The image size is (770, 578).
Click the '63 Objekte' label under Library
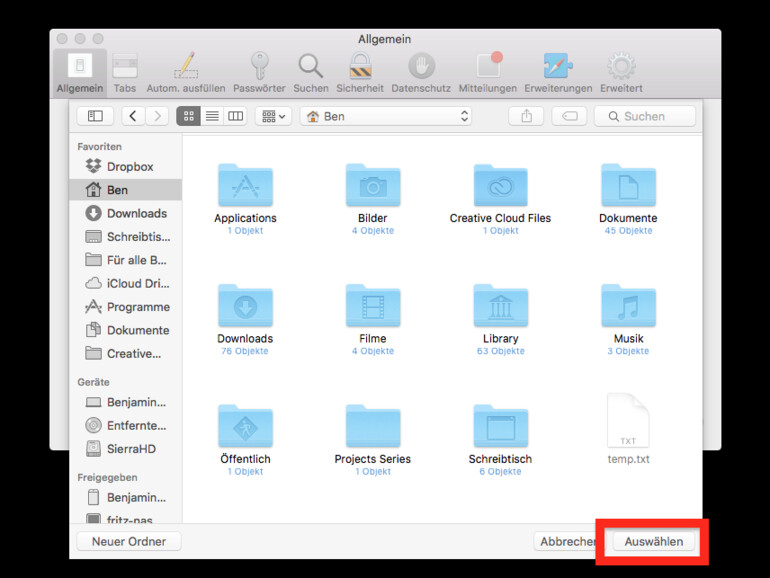coord(501,351)
